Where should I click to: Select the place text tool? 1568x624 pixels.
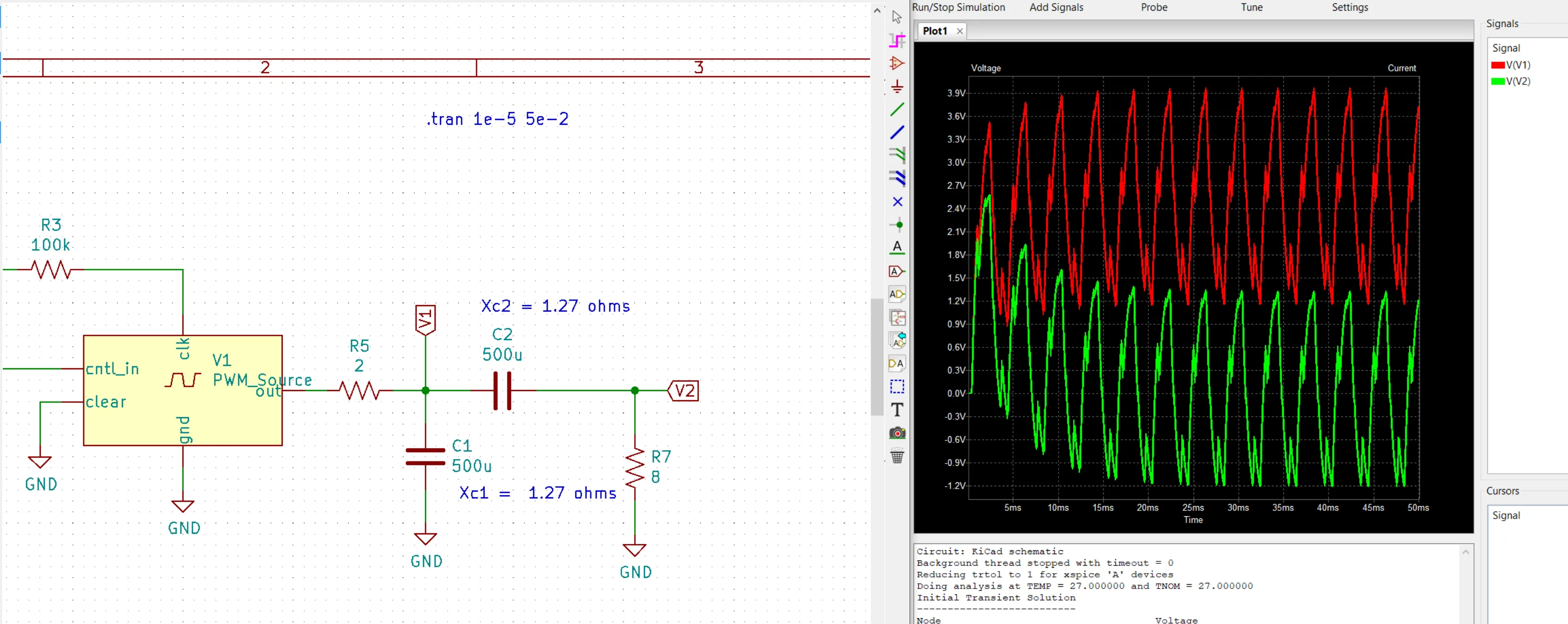pos(896,410)
